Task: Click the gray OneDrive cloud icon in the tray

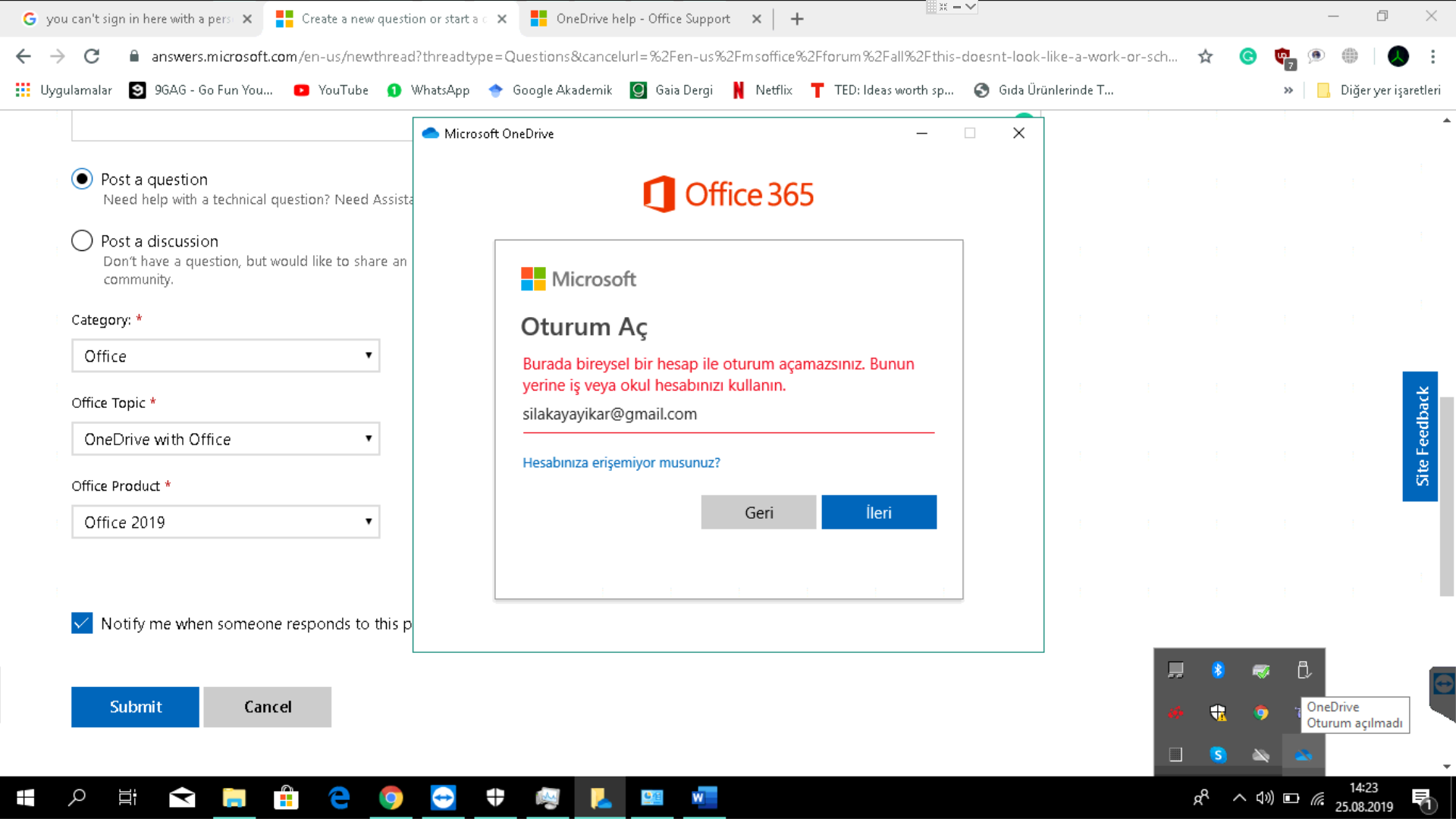Action: [x=1260, y=755]
